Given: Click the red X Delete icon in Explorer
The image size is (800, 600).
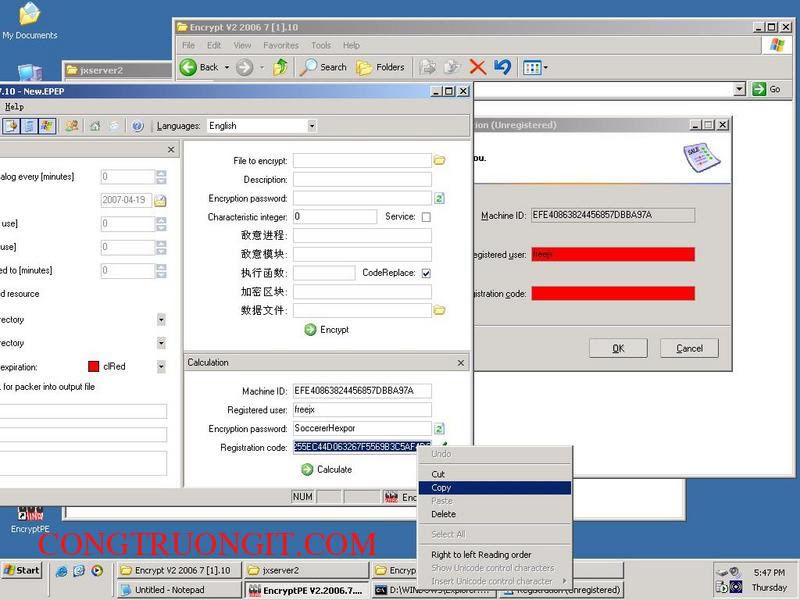Looking at the screenshot, I should pos(478,67).
